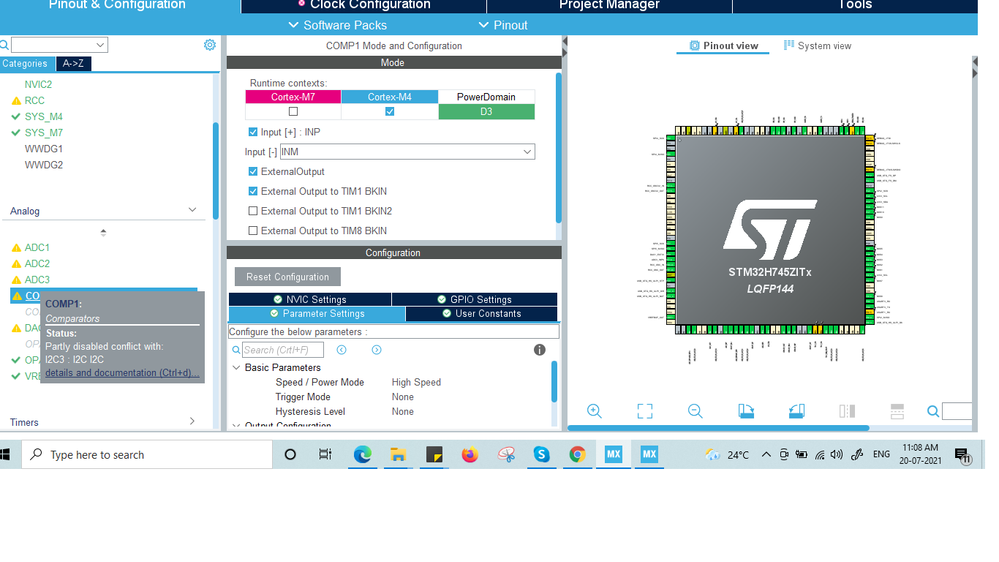Go to next parameter search result
The image size is (999, 562).
[377, 350]
